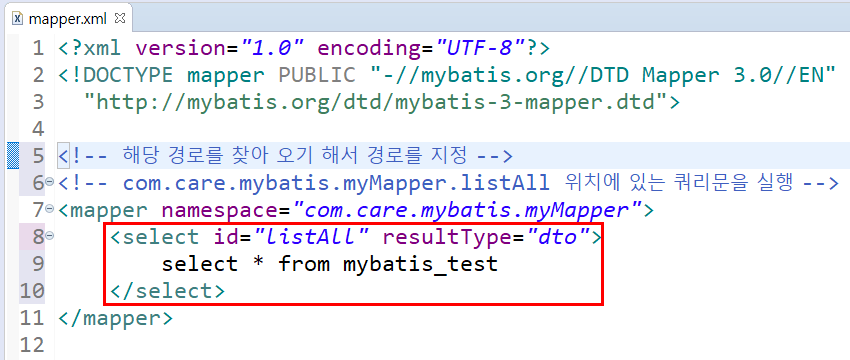Click the XML file icon on mapper.xml tab
This screenshot has height=360, width=850.
[x=18, y=19]
